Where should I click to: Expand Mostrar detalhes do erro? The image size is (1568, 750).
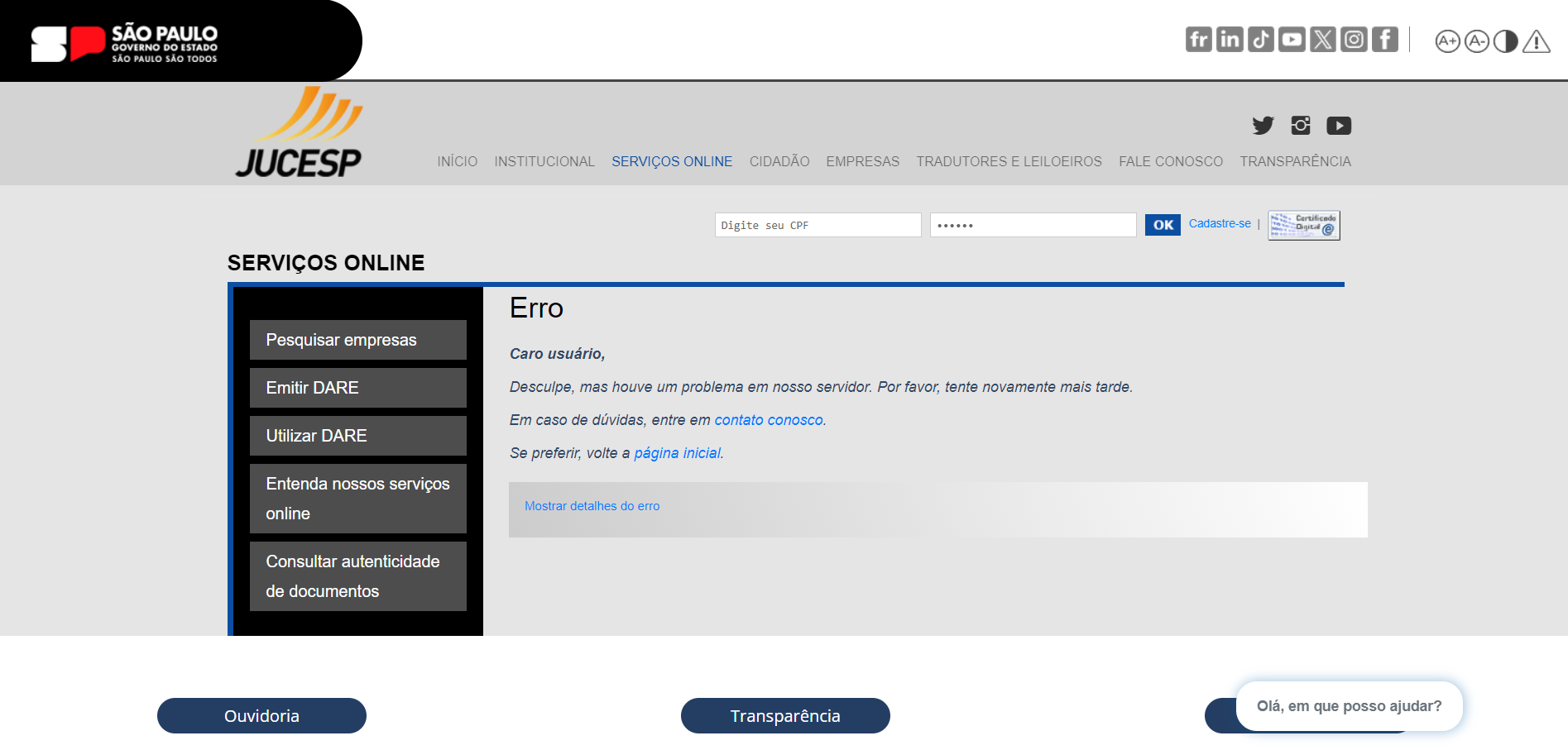click(x=592, y=506)
